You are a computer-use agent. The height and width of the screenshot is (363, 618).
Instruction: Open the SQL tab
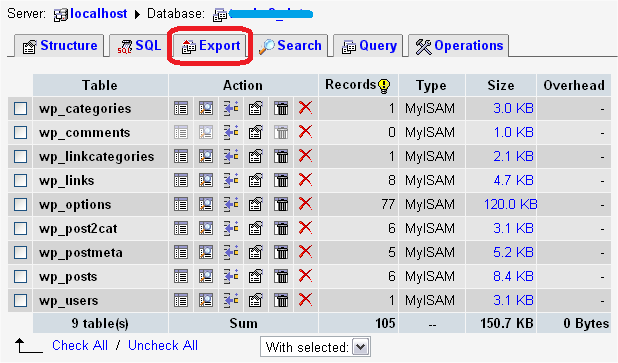pos(139,46)
